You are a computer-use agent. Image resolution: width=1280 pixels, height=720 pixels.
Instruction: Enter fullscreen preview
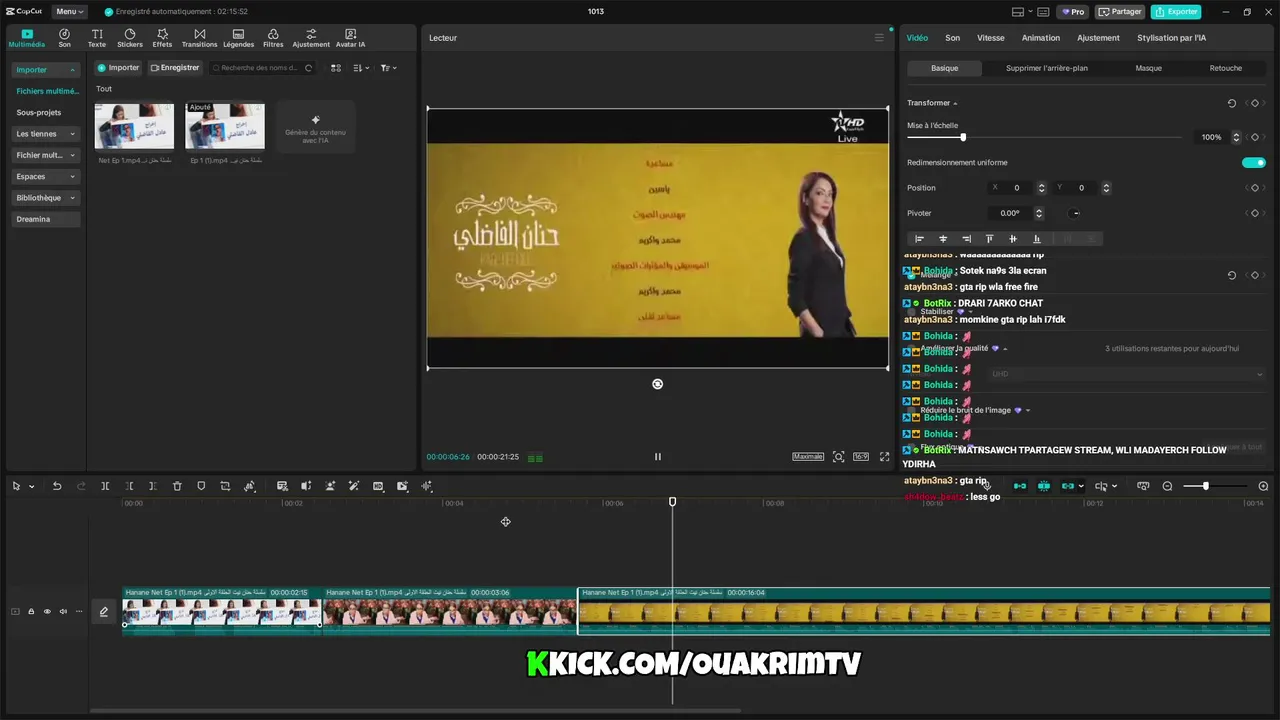pyautogui.click(x=884, y=456)
